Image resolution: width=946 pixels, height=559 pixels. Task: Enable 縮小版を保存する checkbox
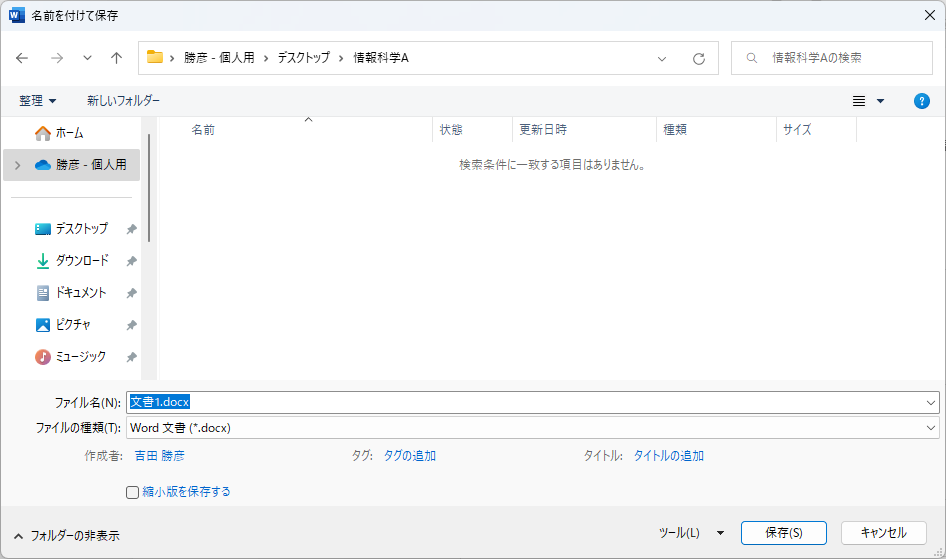[x=132, y=492]
